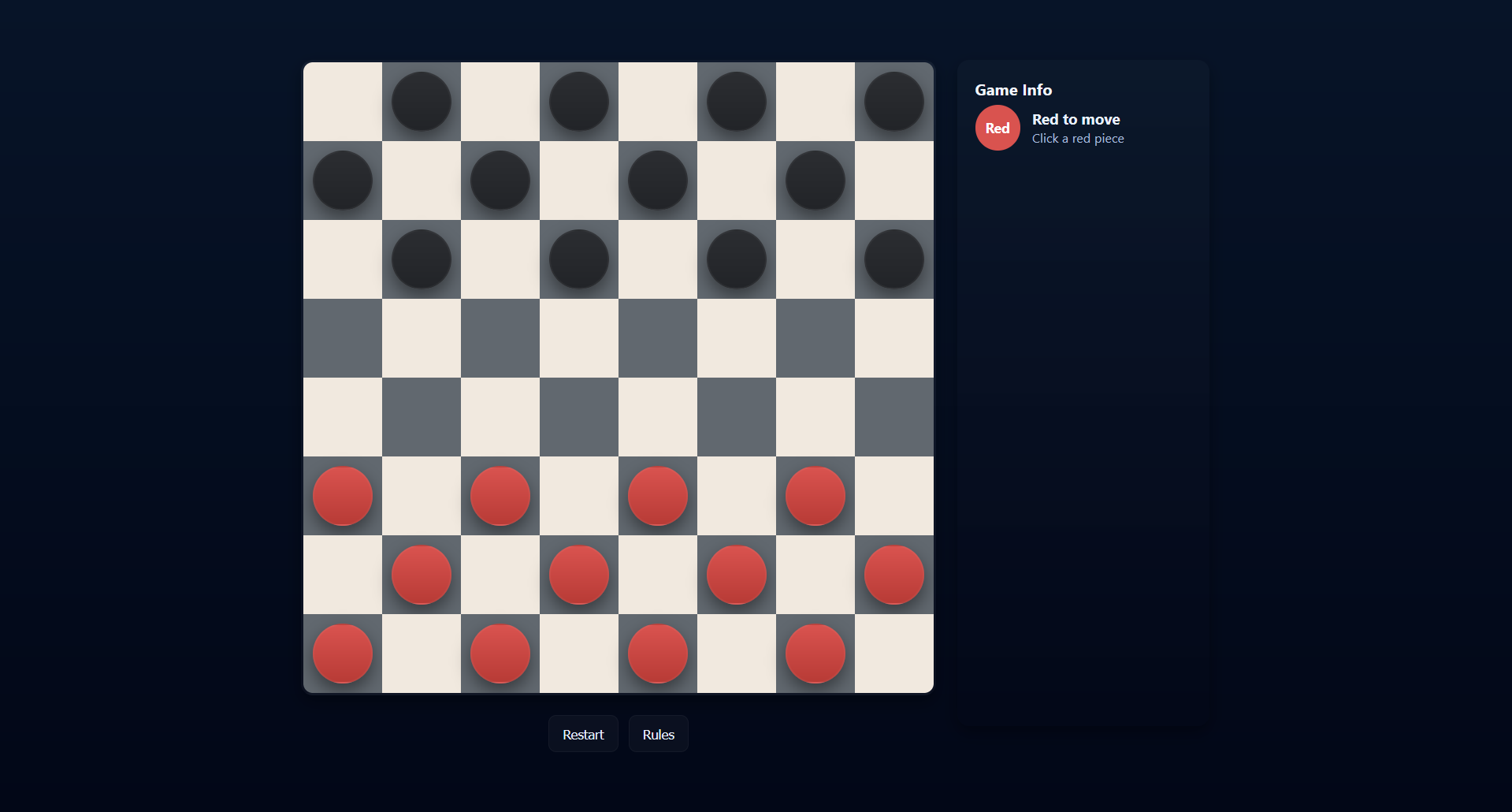
Task: Select the rightmost red piece in front red row
Action: (815, 496)
